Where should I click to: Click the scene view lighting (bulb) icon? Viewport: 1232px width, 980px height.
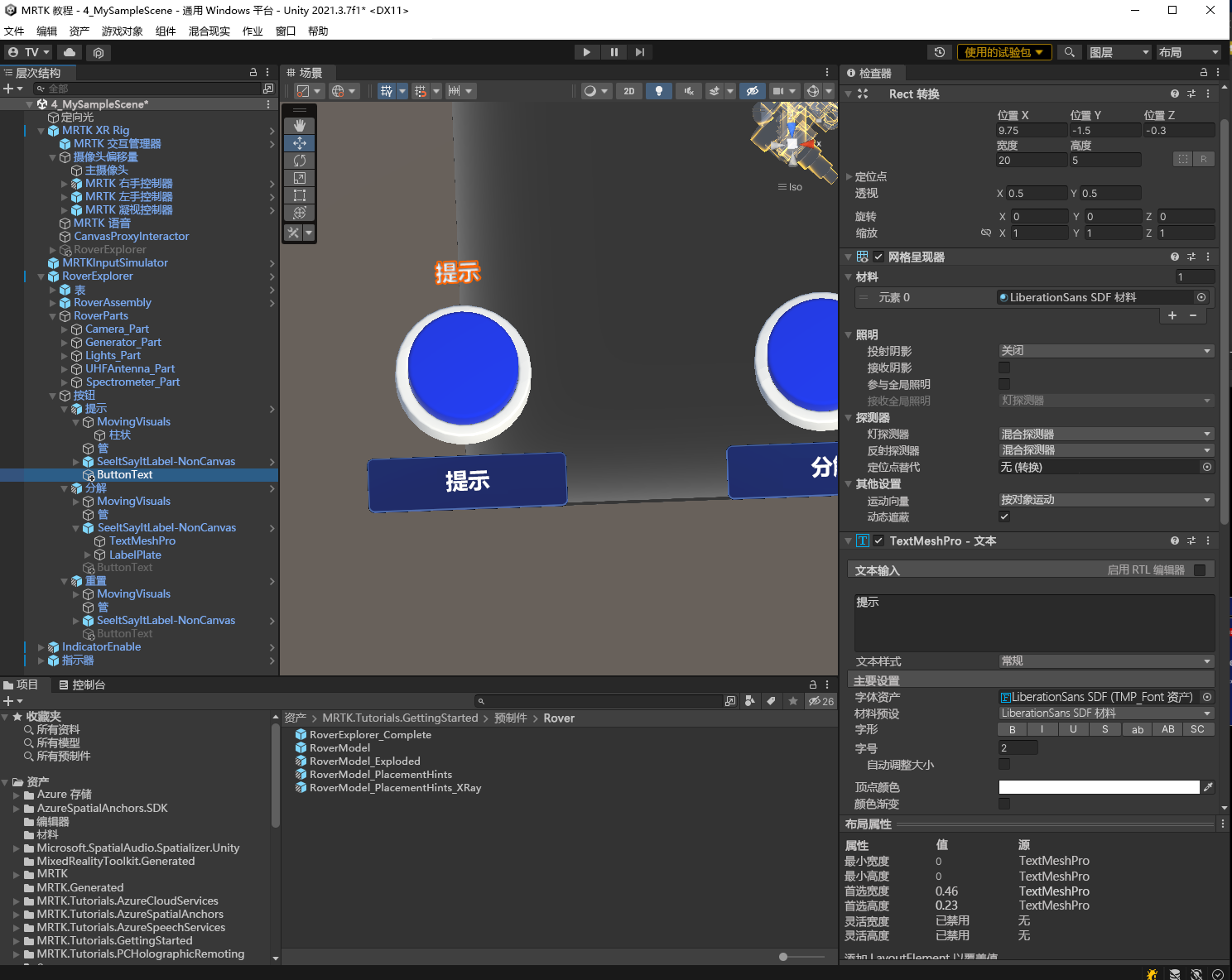coord(658,91)
